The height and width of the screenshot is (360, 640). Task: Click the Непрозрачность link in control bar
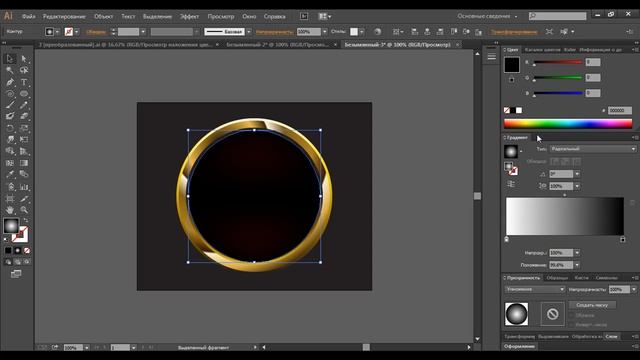[274, 31]
